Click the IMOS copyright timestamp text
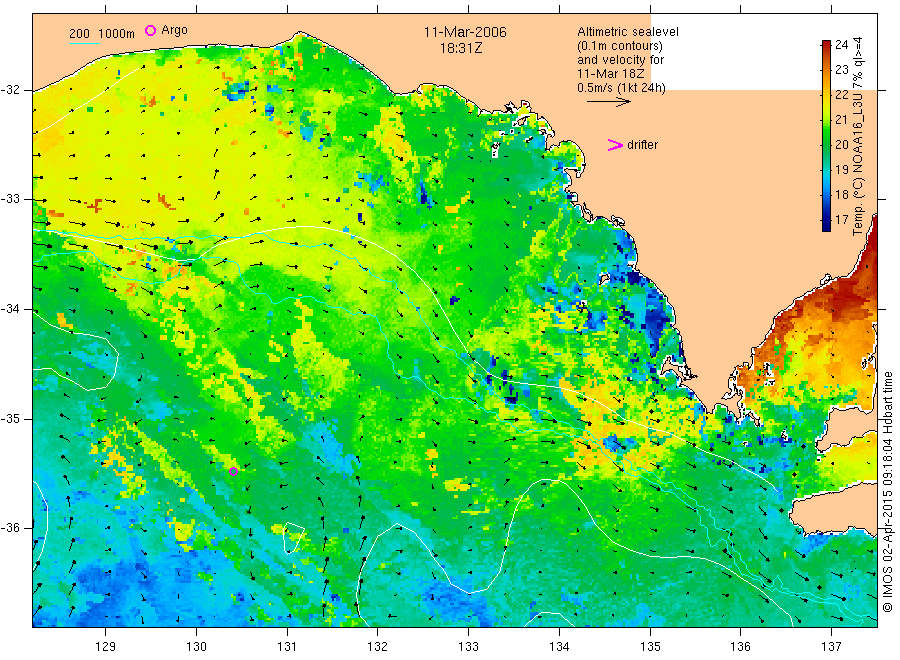Viewport: 900px width, 660px height. tap(887, 491)
